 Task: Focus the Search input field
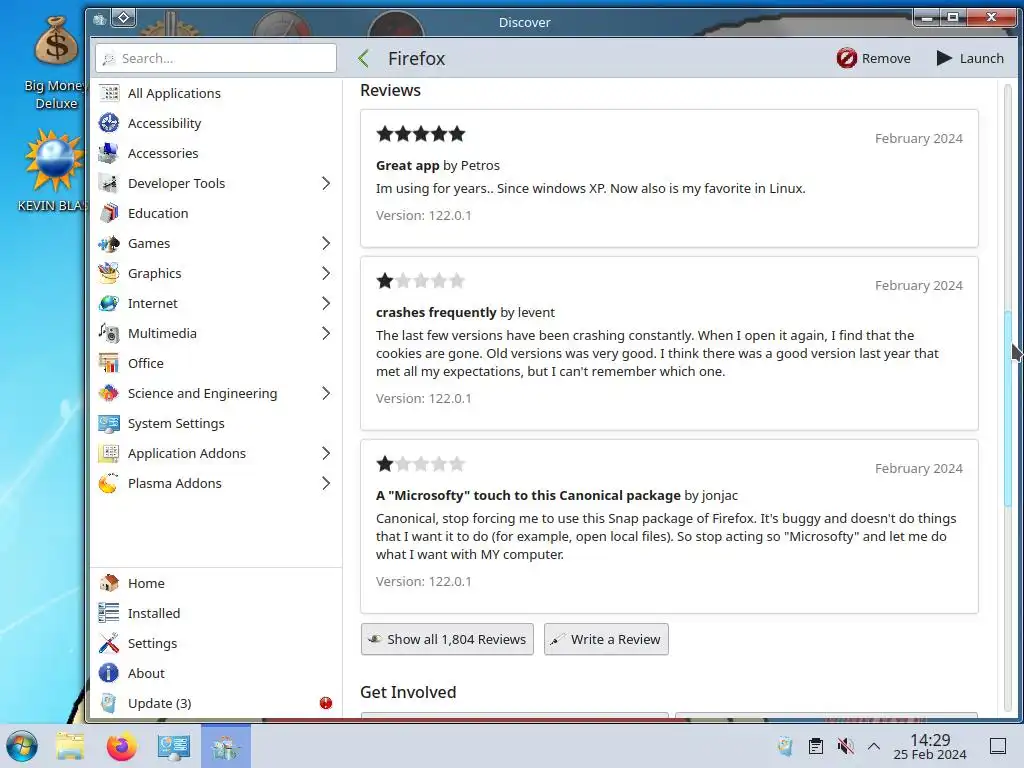point(216,59)
